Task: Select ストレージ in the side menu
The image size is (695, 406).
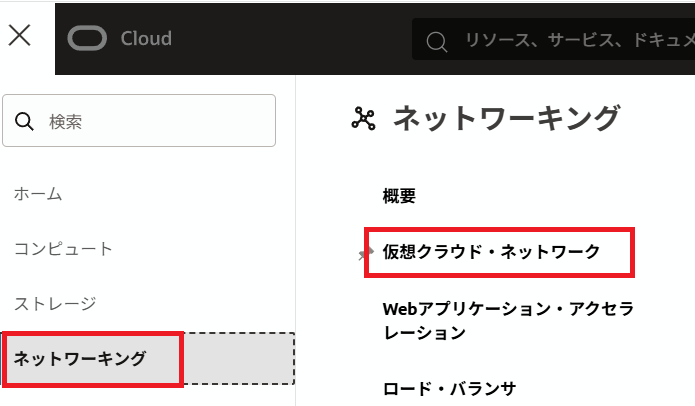Action: pos(55,302)
